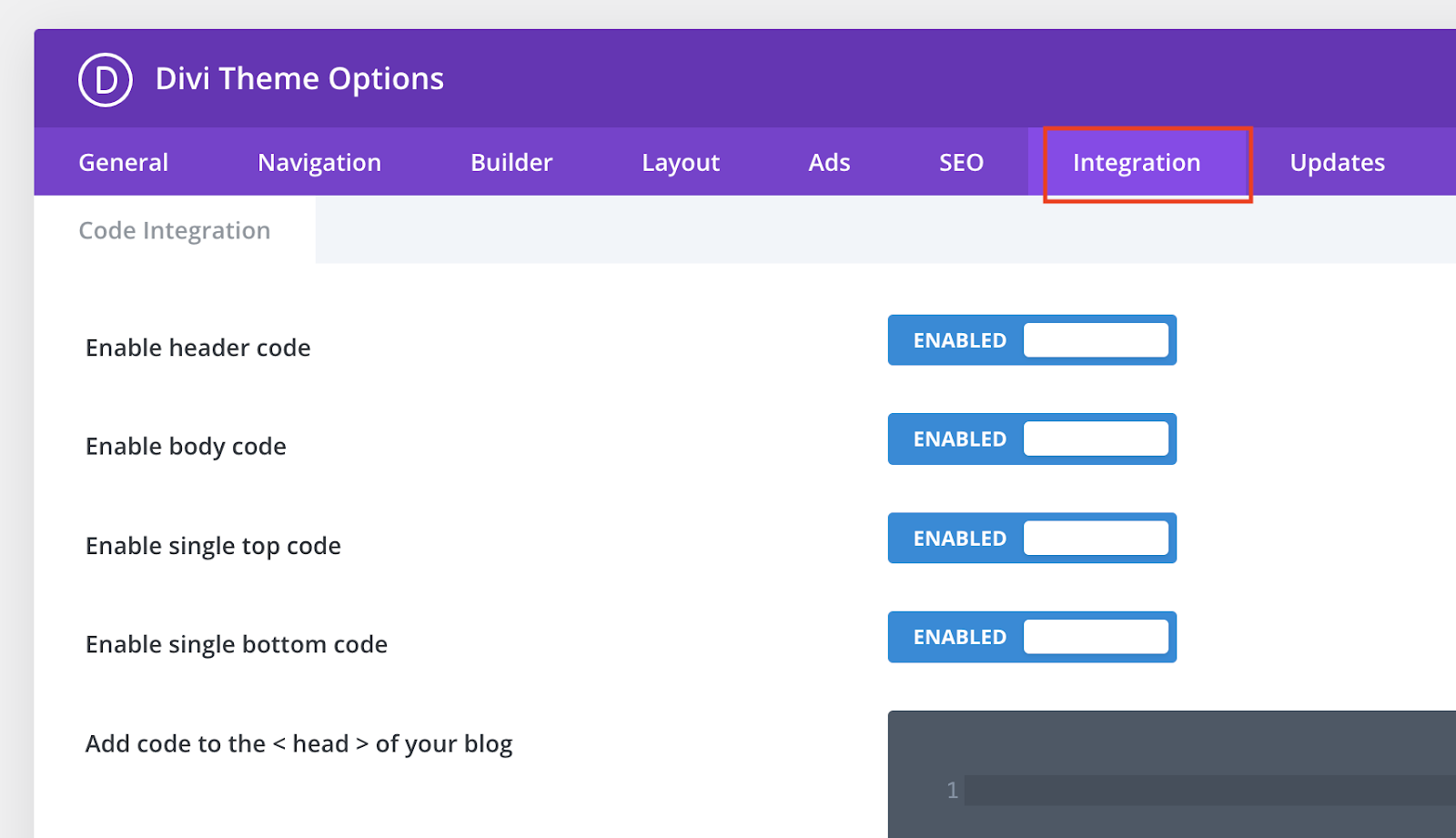Viewport: 1456px width, 838px height.
Task: Click the highlighted Integration tab
Action: coord(1137,163)
